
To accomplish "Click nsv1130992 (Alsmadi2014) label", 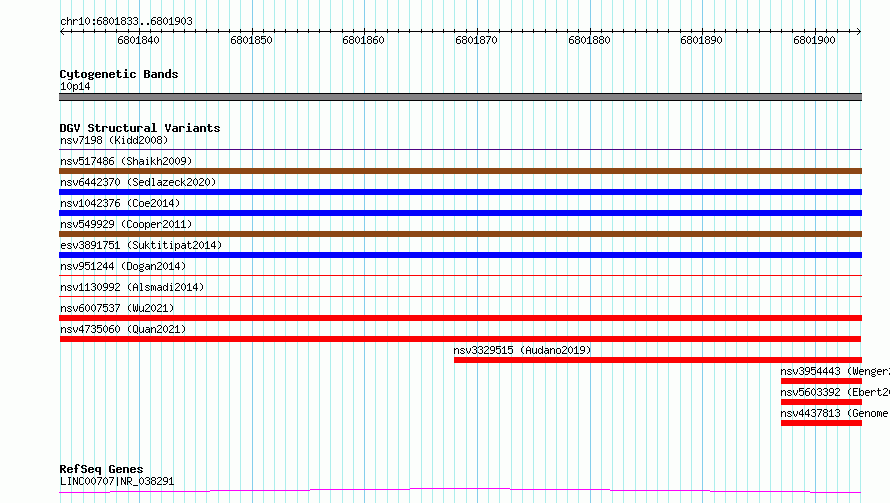I will click(132, 287).
